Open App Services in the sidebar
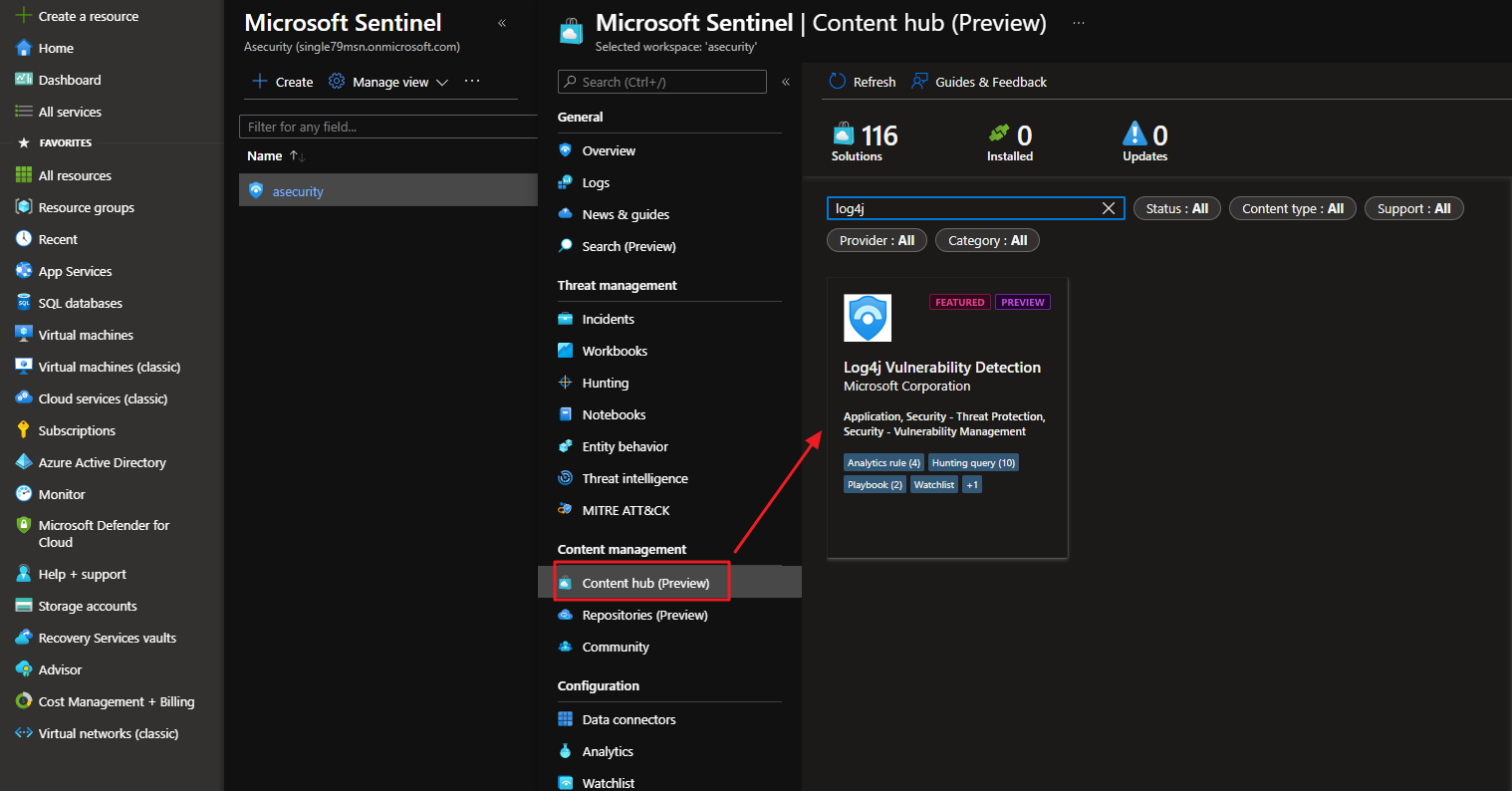The image size is (1512, 791). 75,271
